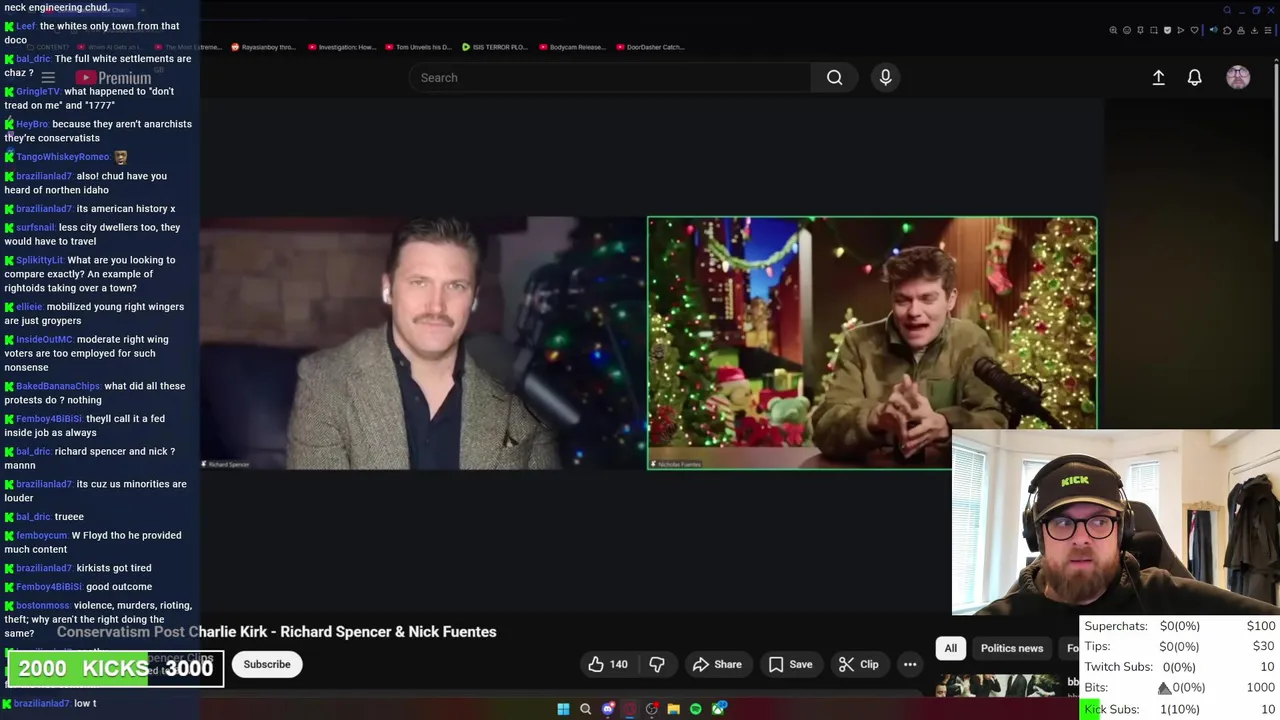1280x720 pixels.
Task: Like the video showing 140 likes
Action: [x=608, y=664]
